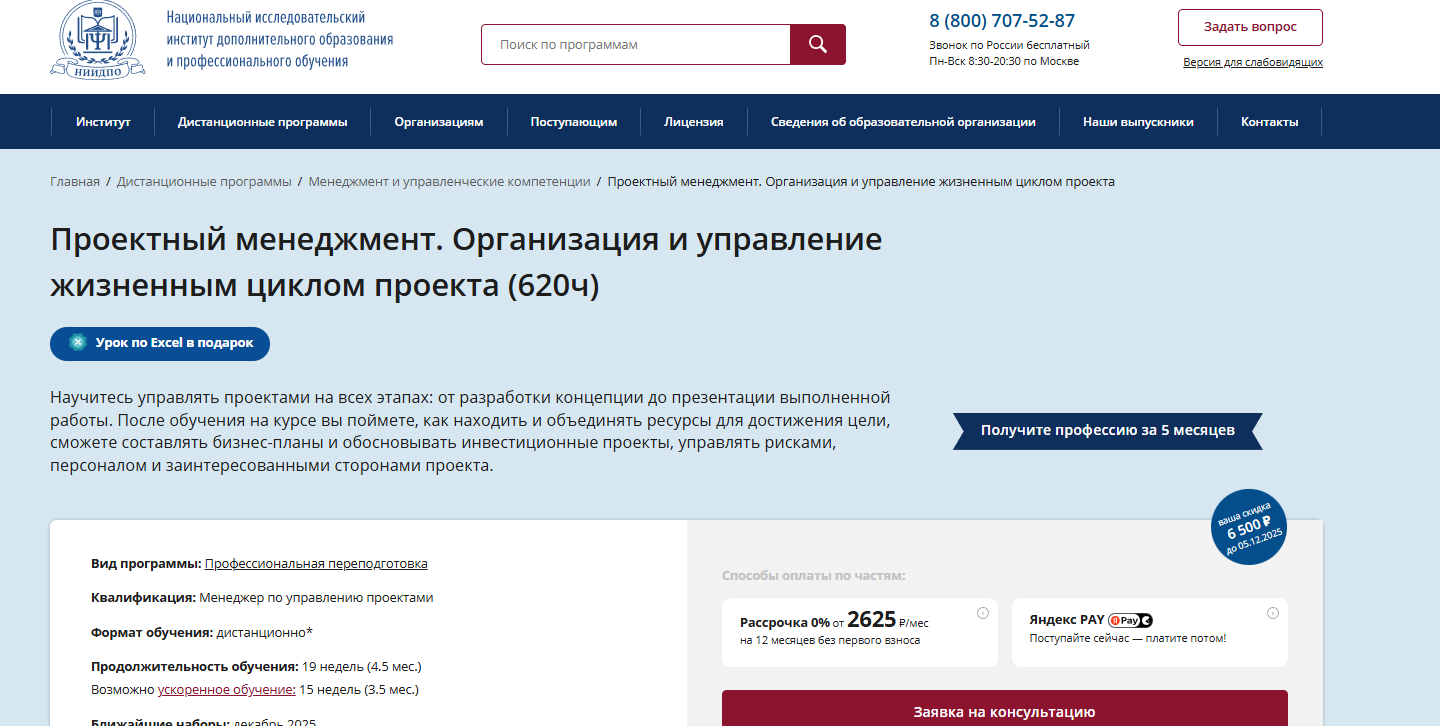Open Наши выпускники navigation item
This screenshot has width=1440, height=726.
(1138, 122)
